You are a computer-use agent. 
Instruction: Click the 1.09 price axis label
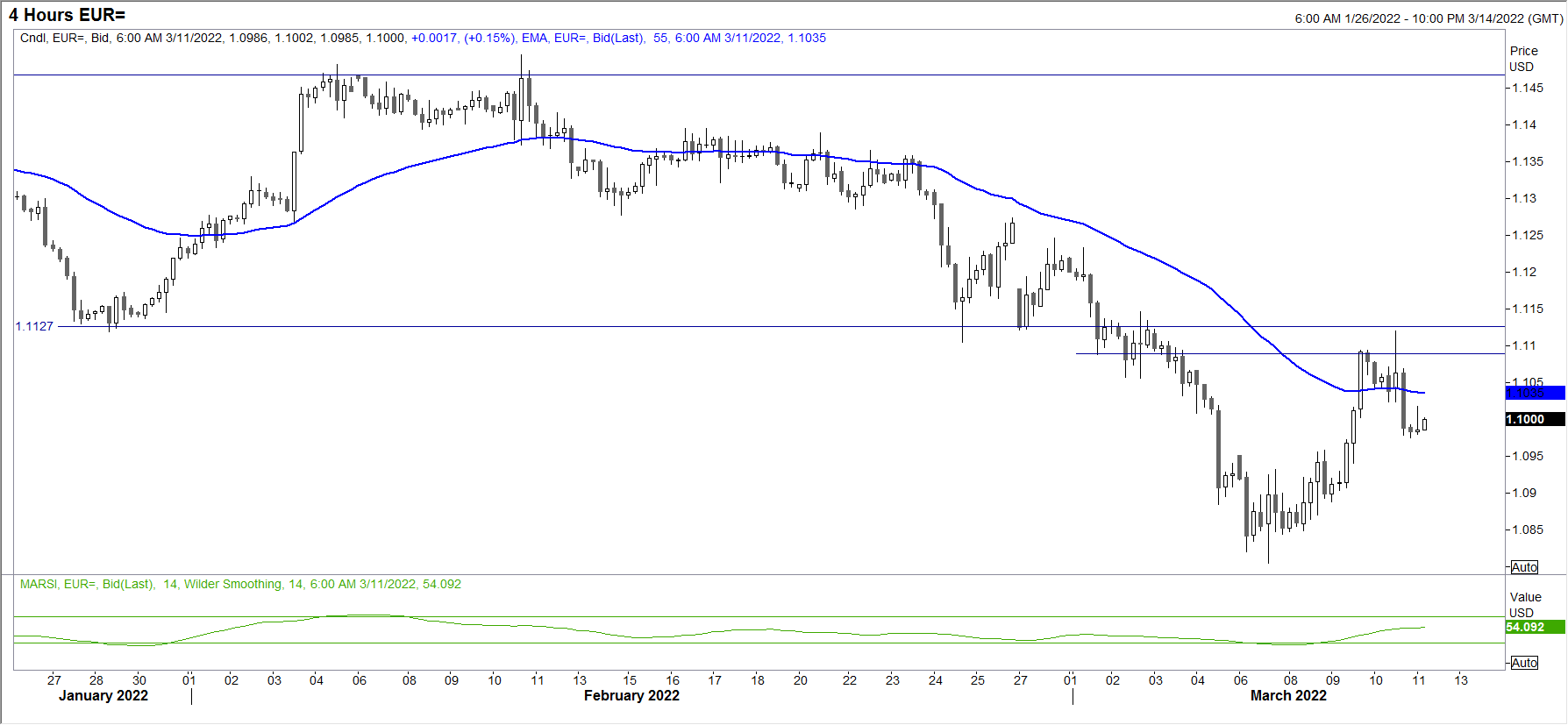click(x=1524, y=493)
